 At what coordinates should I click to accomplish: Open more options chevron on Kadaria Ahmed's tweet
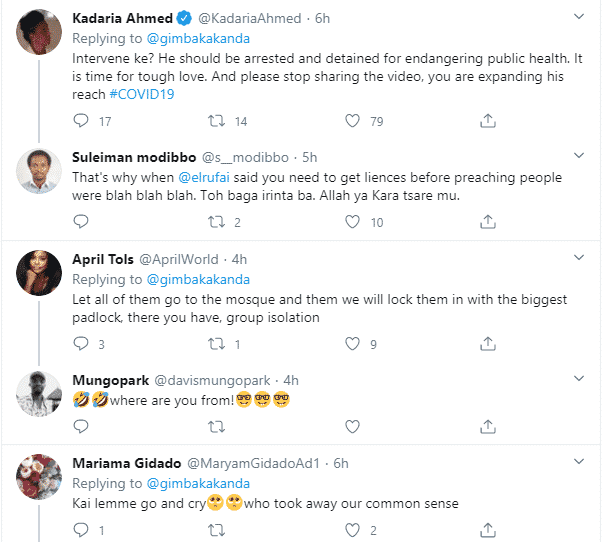[579, 17]
